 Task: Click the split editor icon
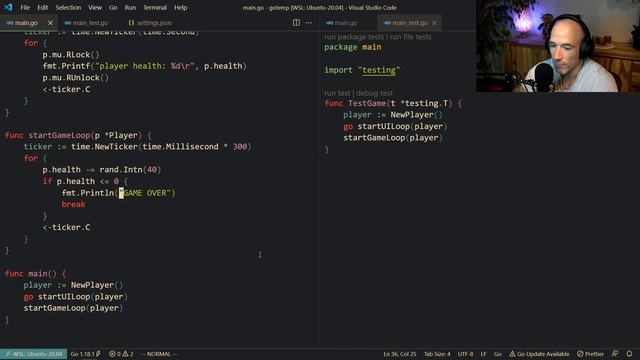click(296, 23)
